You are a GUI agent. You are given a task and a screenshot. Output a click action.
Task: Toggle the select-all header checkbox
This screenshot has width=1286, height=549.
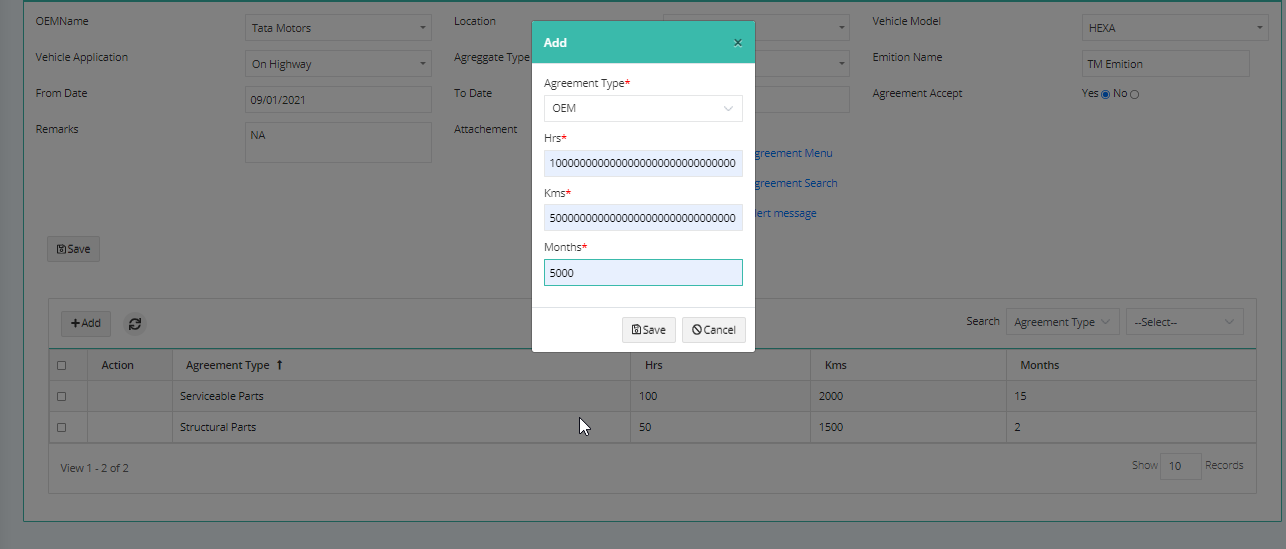point(61,366)
